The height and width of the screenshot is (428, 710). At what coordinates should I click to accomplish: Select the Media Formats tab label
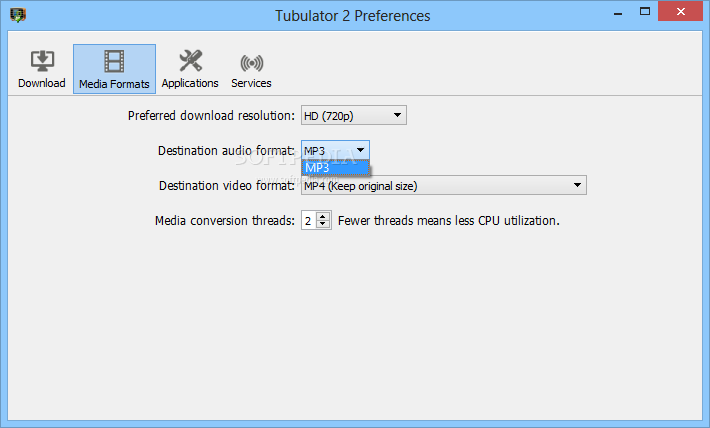click(x=114, y=84)
